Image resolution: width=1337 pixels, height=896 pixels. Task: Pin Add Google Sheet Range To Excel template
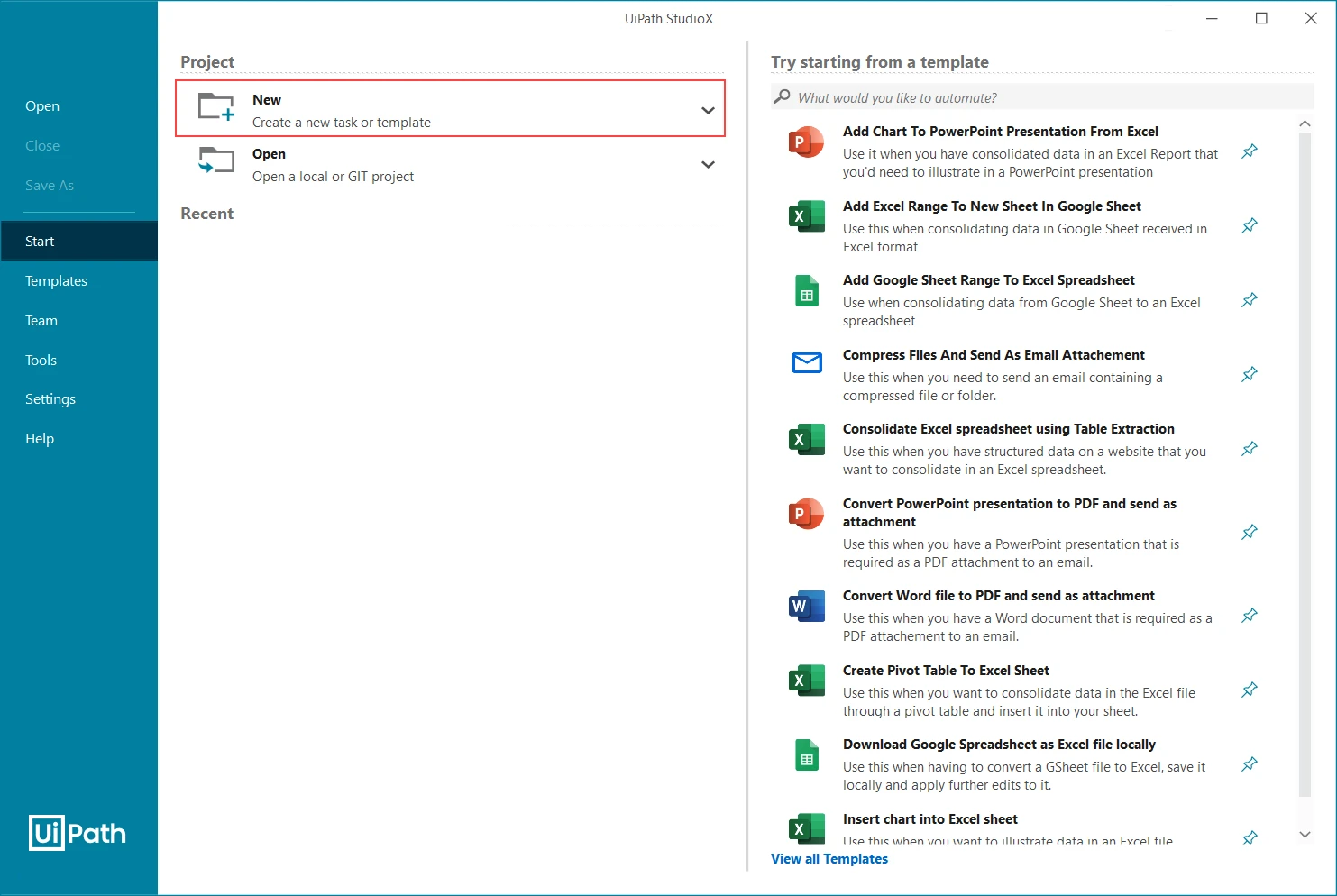pyautogui.click(x=1250, y=300)
